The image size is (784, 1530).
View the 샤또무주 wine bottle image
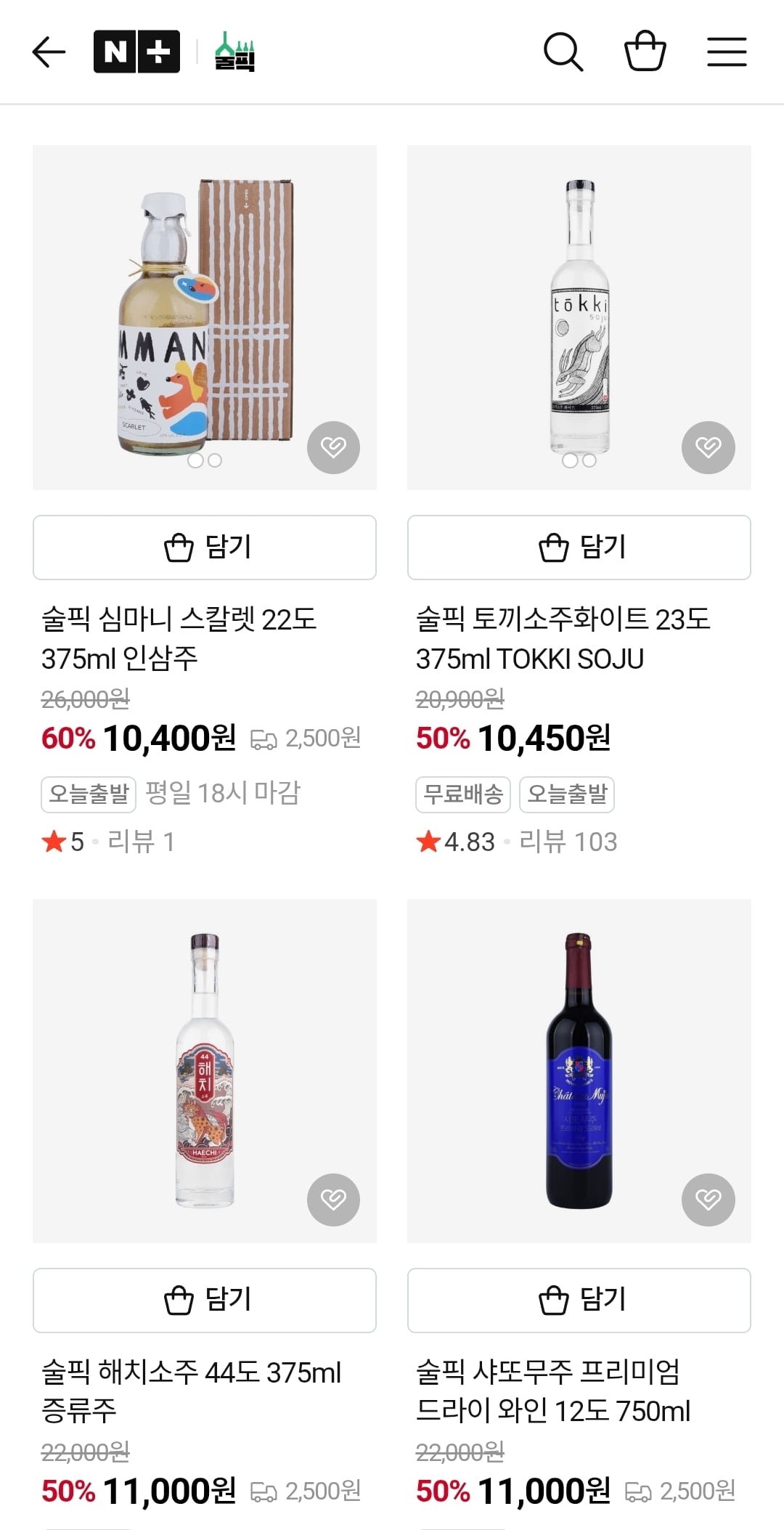click(579, 1071)
